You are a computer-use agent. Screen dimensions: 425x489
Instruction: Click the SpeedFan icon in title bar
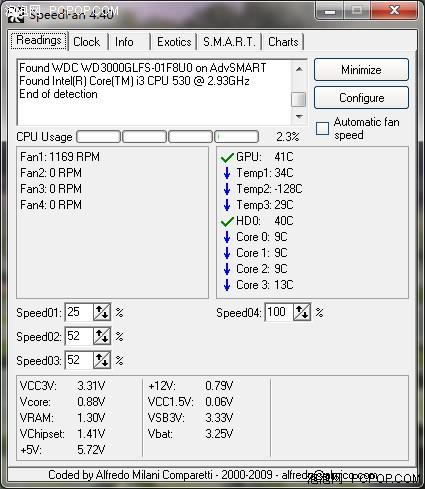point(16,14)
